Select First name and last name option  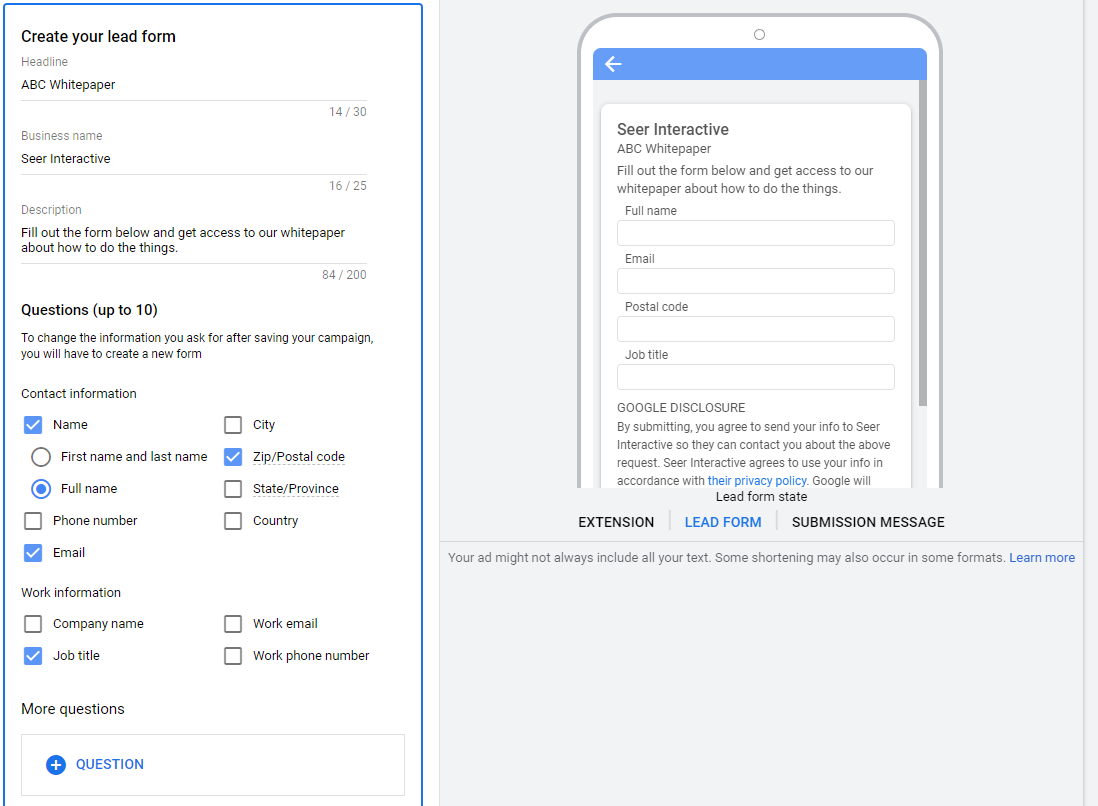click(41, 457)
